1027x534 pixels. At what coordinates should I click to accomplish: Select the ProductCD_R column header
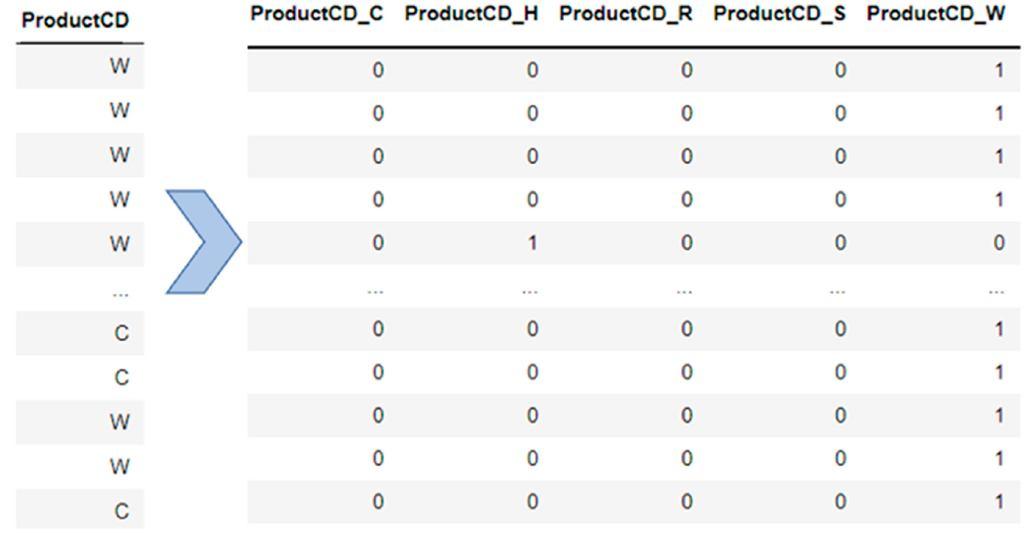click(625, 15)
